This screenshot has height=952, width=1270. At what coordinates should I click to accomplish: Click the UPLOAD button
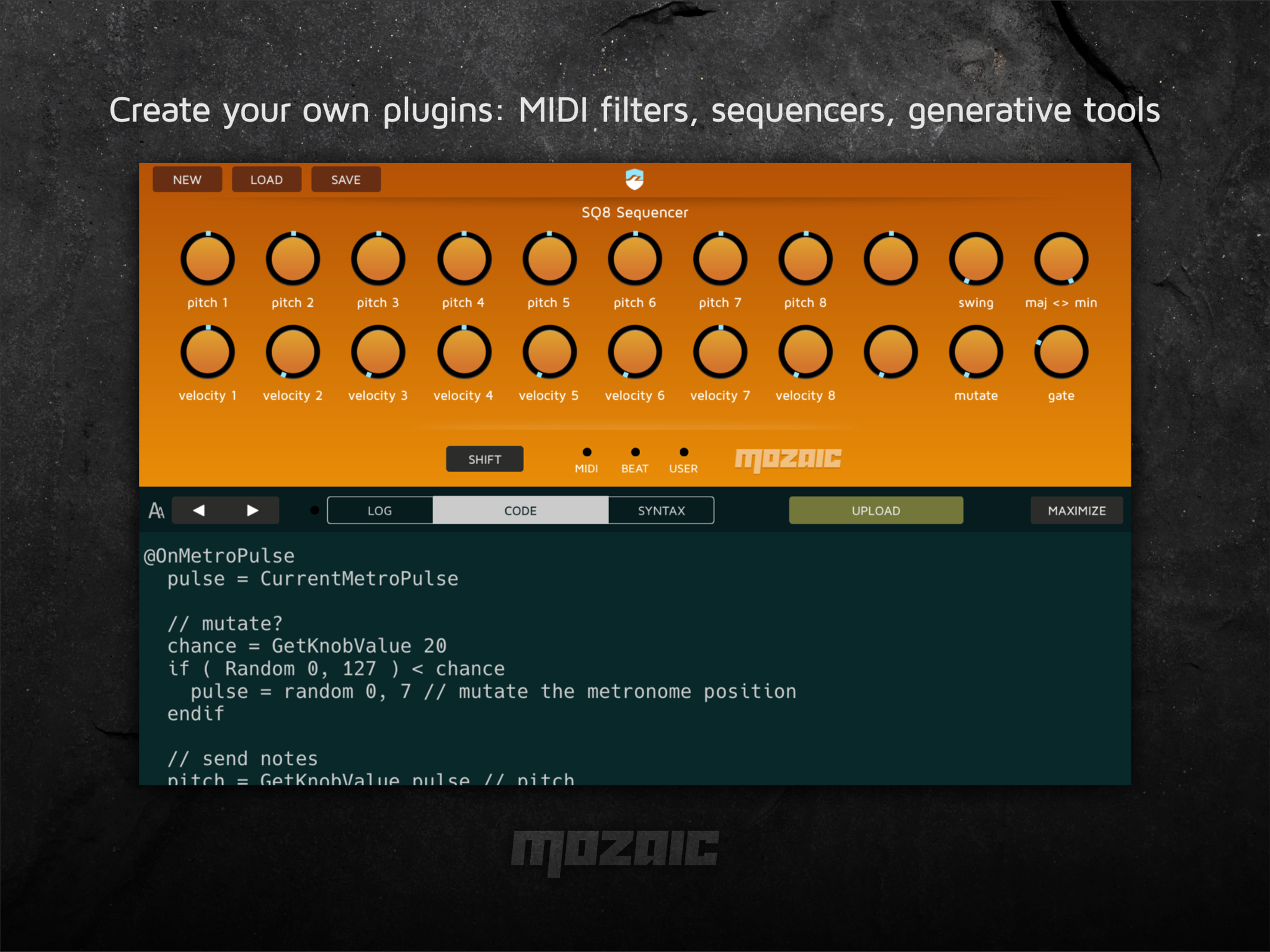point(876,510)
